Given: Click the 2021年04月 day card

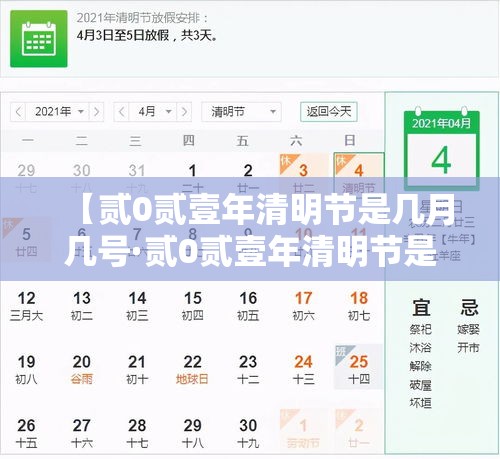Looking at the screenshot, I should (x=442, y=148).
